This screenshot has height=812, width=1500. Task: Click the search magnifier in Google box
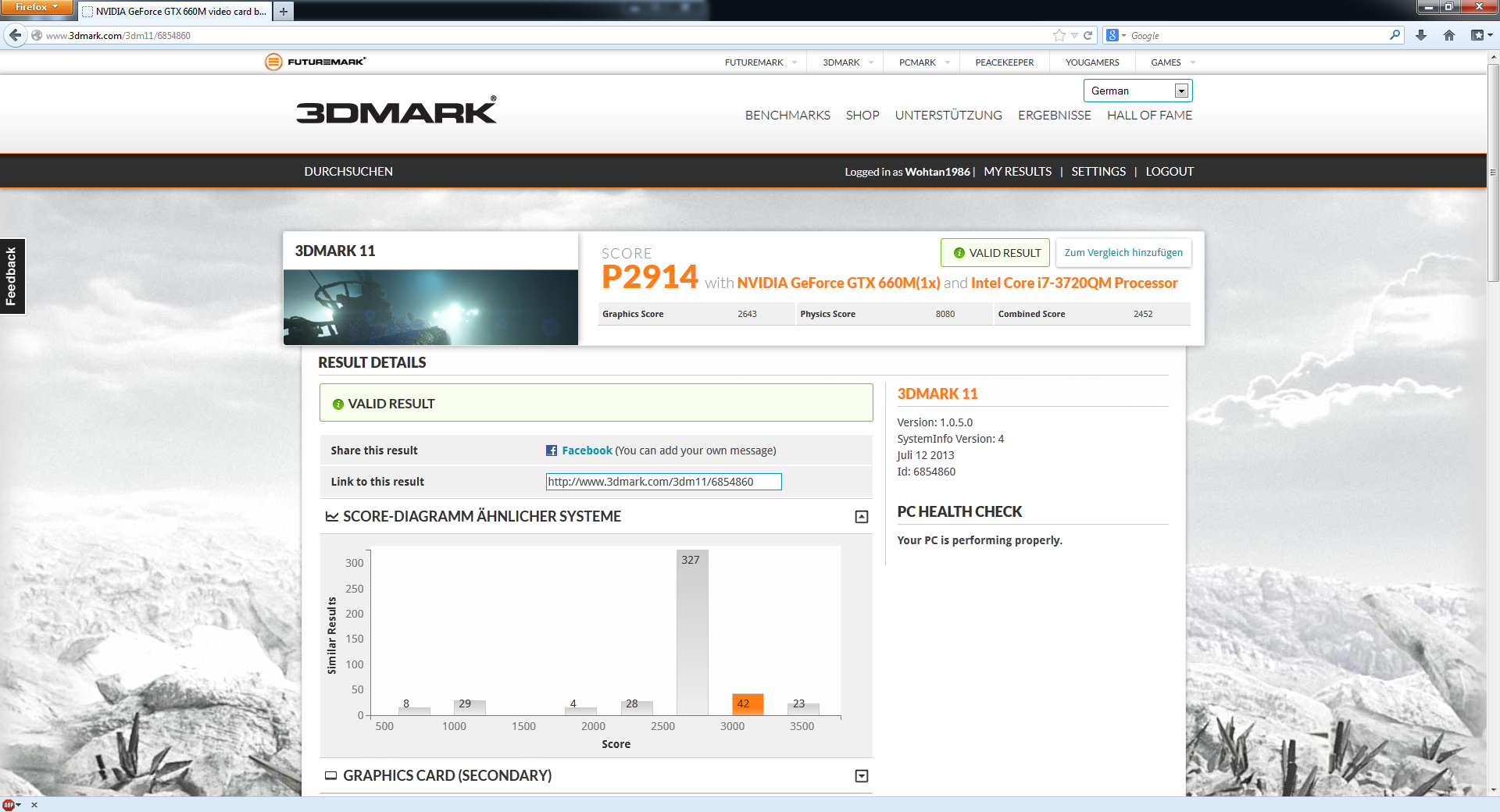click(1395, 35)
